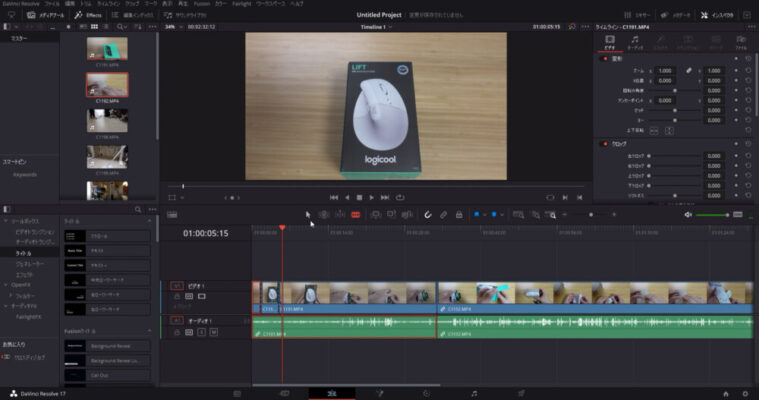Play the timeline in reverse
Screen dimensions: 759x400
(x=347, y=198)
